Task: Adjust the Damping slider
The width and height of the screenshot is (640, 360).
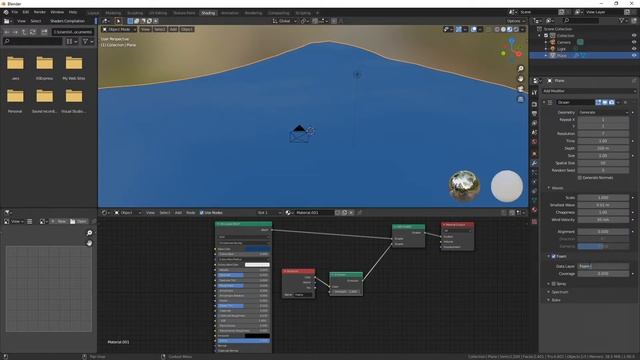Action: pos(603,247)
